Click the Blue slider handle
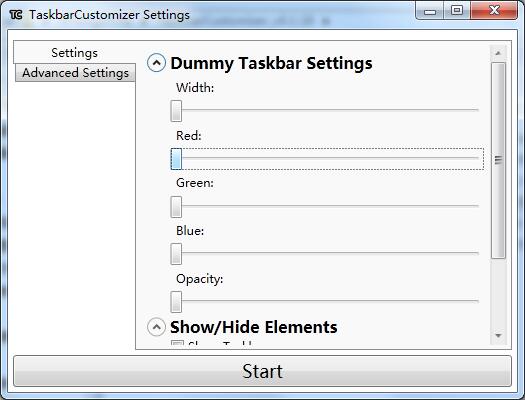 (176, 254)
